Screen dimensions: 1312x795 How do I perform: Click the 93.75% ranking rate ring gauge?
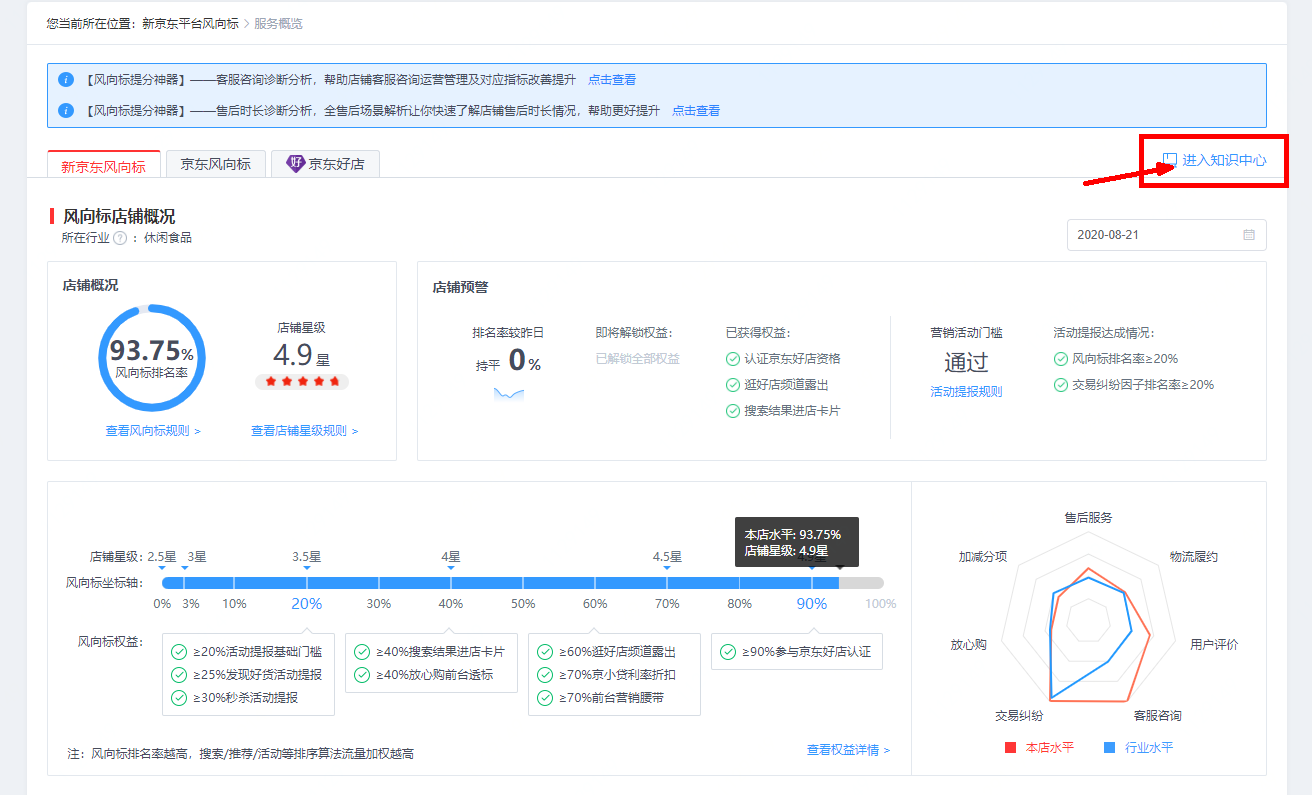(152, 358)
